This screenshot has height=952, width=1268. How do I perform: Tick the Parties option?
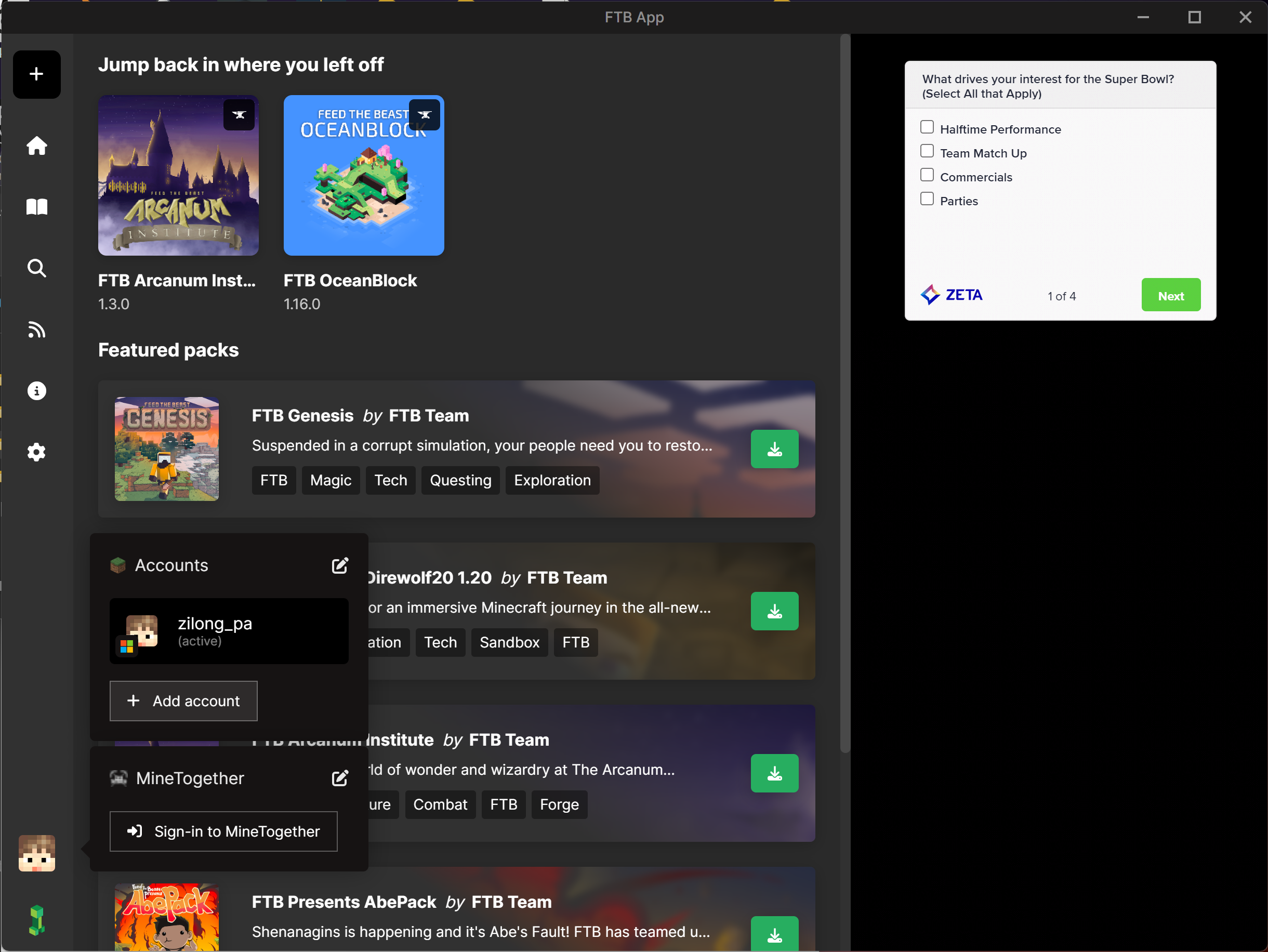tap(927, 199)
